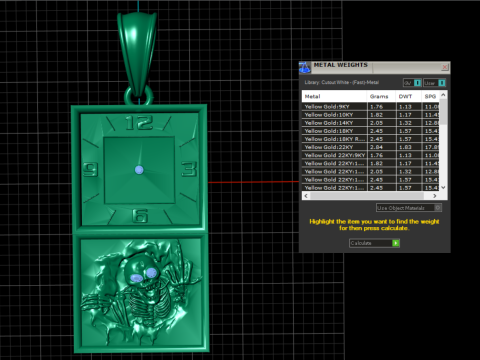Click the 1.83 DWT value

point(405,147)
